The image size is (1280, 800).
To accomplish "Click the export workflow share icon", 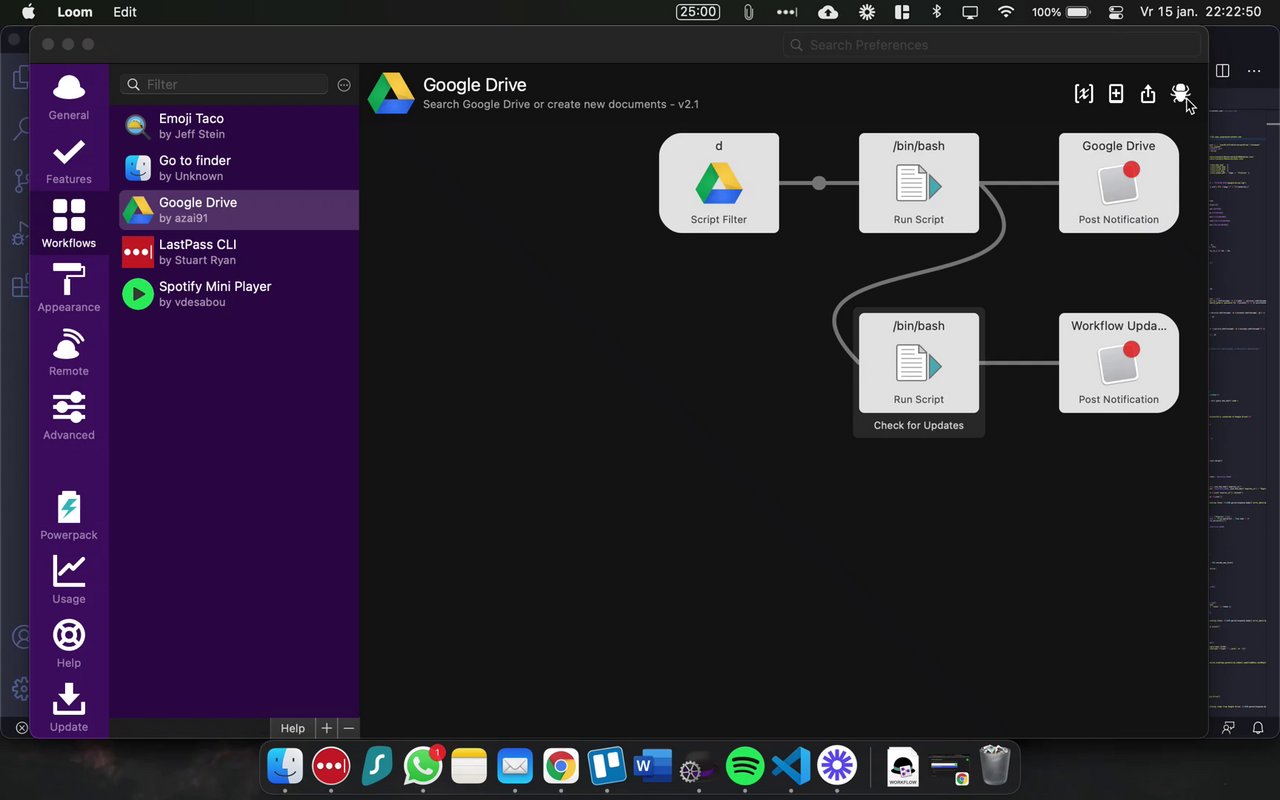I will (x=1148, y=94).
